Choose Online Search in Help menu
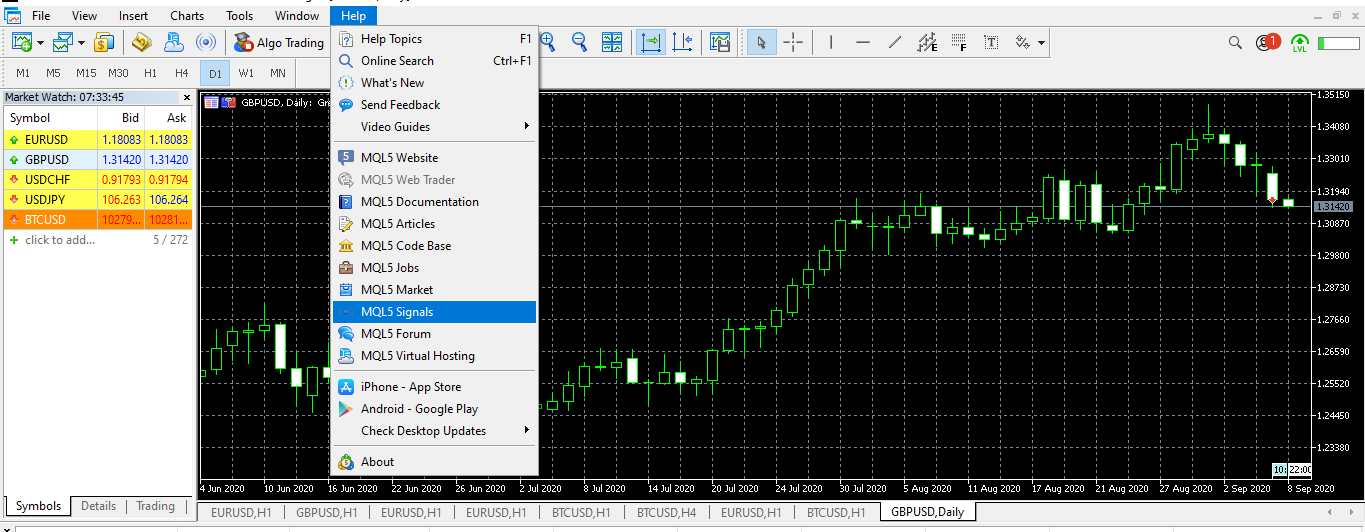Image resolution: width=1365 pixels, height=532 pixels. (435, 61)
